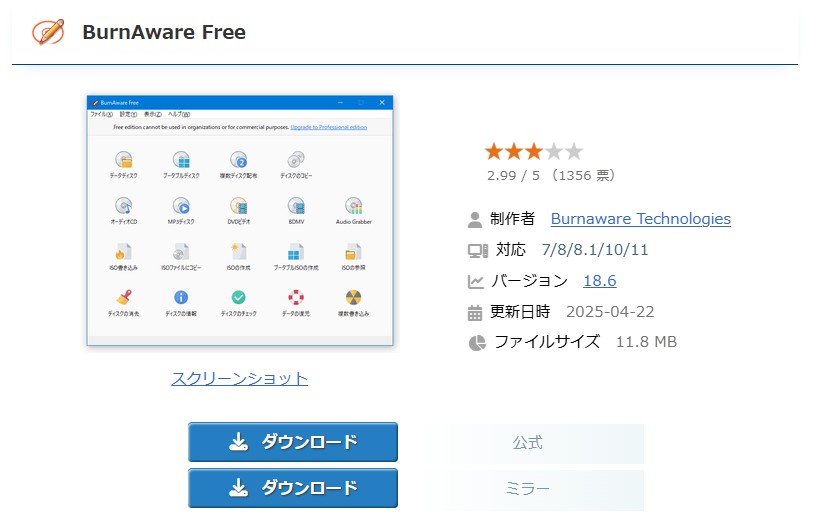Select the ISOの作成 icon in the app screenshot
Viewport: 816px width, 518px height.
pyautogui.click(x=238, y=251)
